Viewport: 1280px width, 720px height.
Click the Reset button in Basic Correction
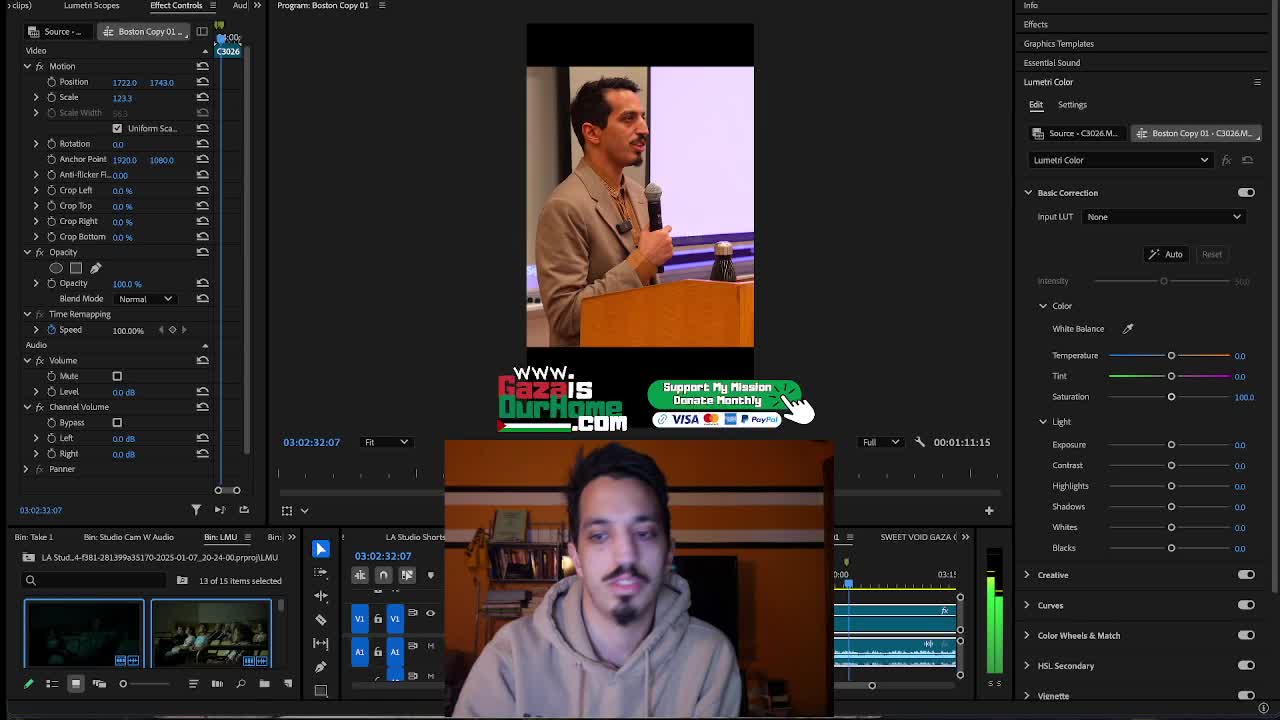coord(1211,254)
